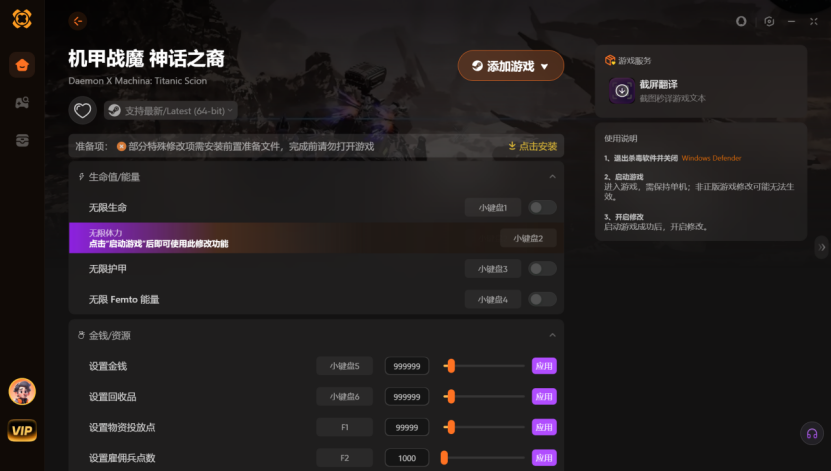Click the money bag icon beside 金钱/资源
This screenshot has width=831, height=471.
[81, 335]
